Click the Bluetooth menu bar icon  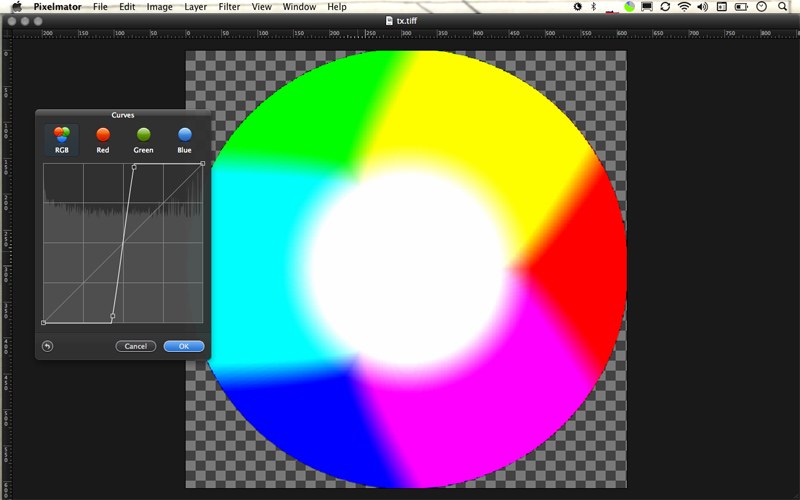click(x=592, y=6)
